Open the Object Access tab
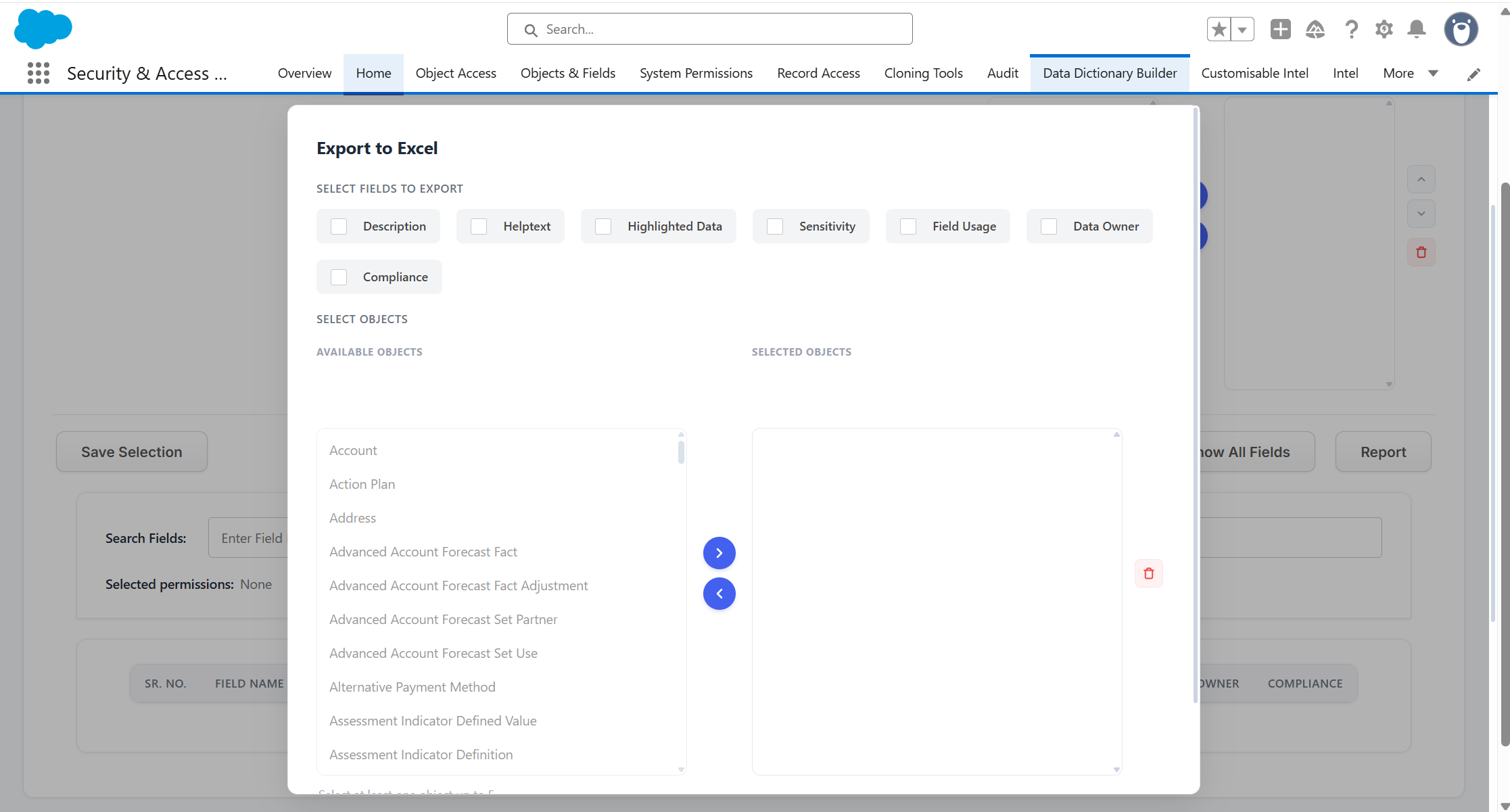1510x812 pixels. [456, 73]
